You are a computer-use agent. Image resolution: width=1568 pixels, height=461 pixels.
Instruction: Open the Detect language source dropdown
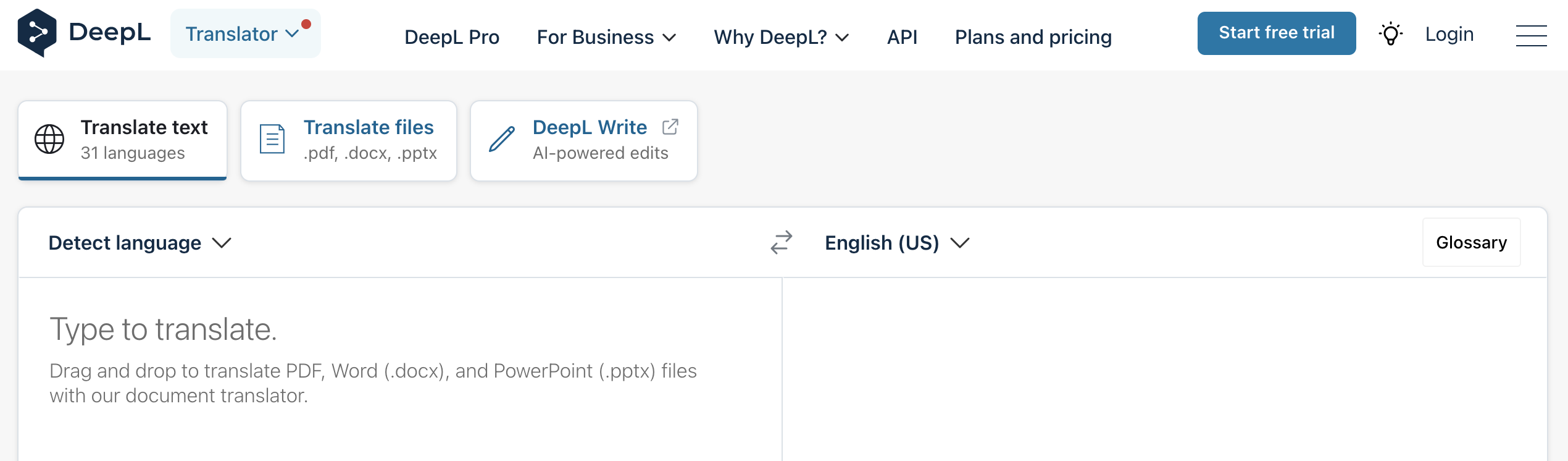[140, 243]
